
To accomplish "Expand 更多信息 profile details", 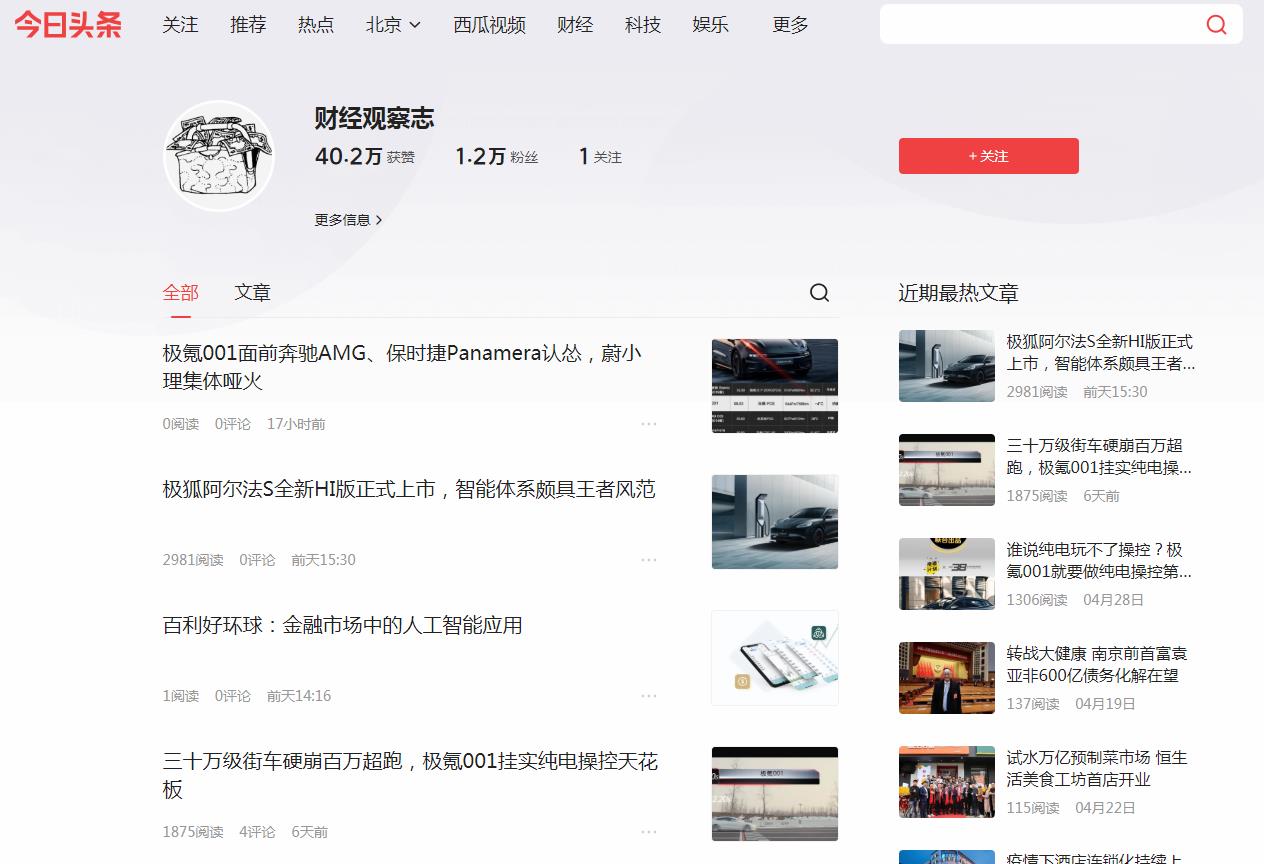I will [x=349, y=220].
